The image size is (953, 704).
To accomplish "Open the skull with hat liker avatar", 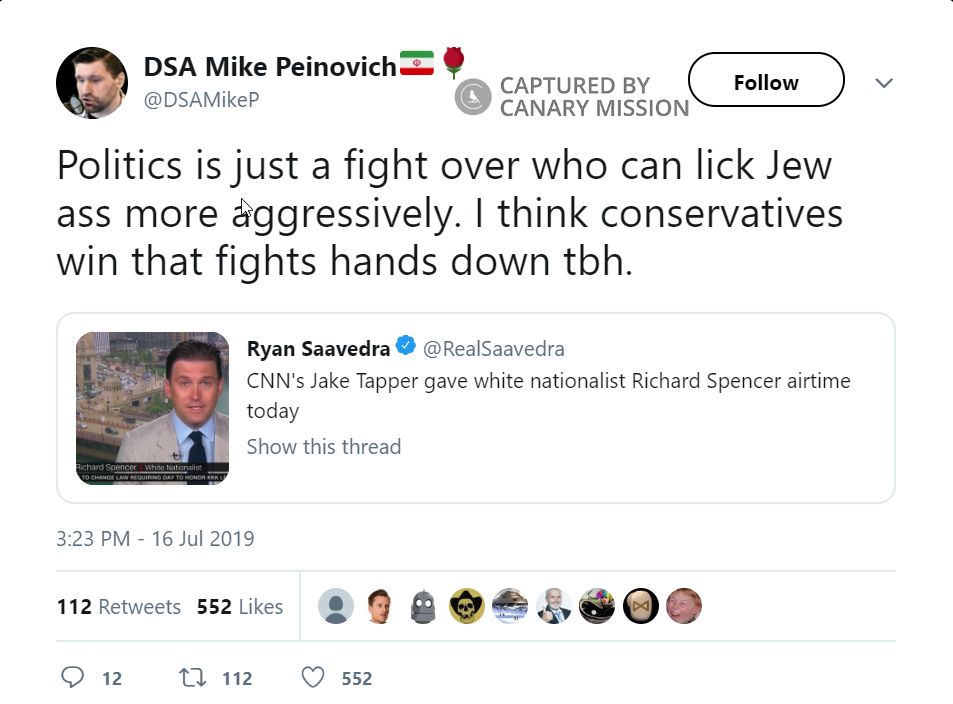I will [467, 606].
